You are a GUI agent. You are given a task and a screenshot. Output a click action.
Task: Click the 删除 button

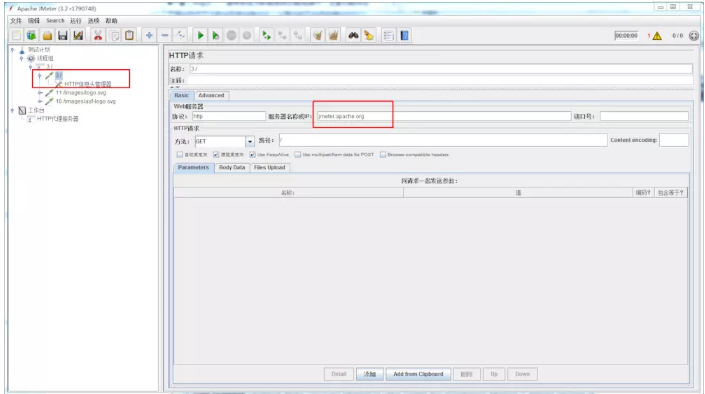pos(467,374)
